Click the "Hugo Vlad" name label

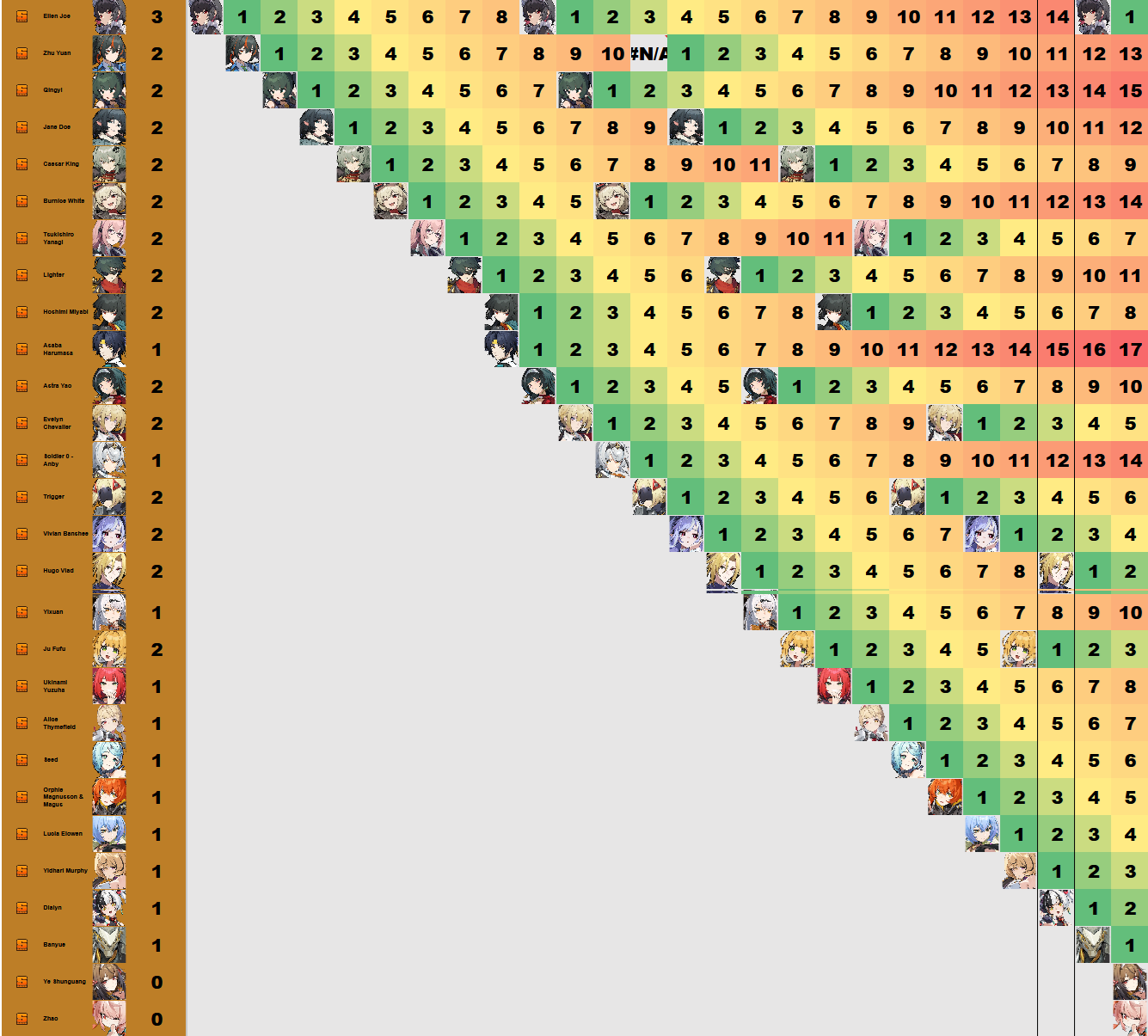coord(58,571)
